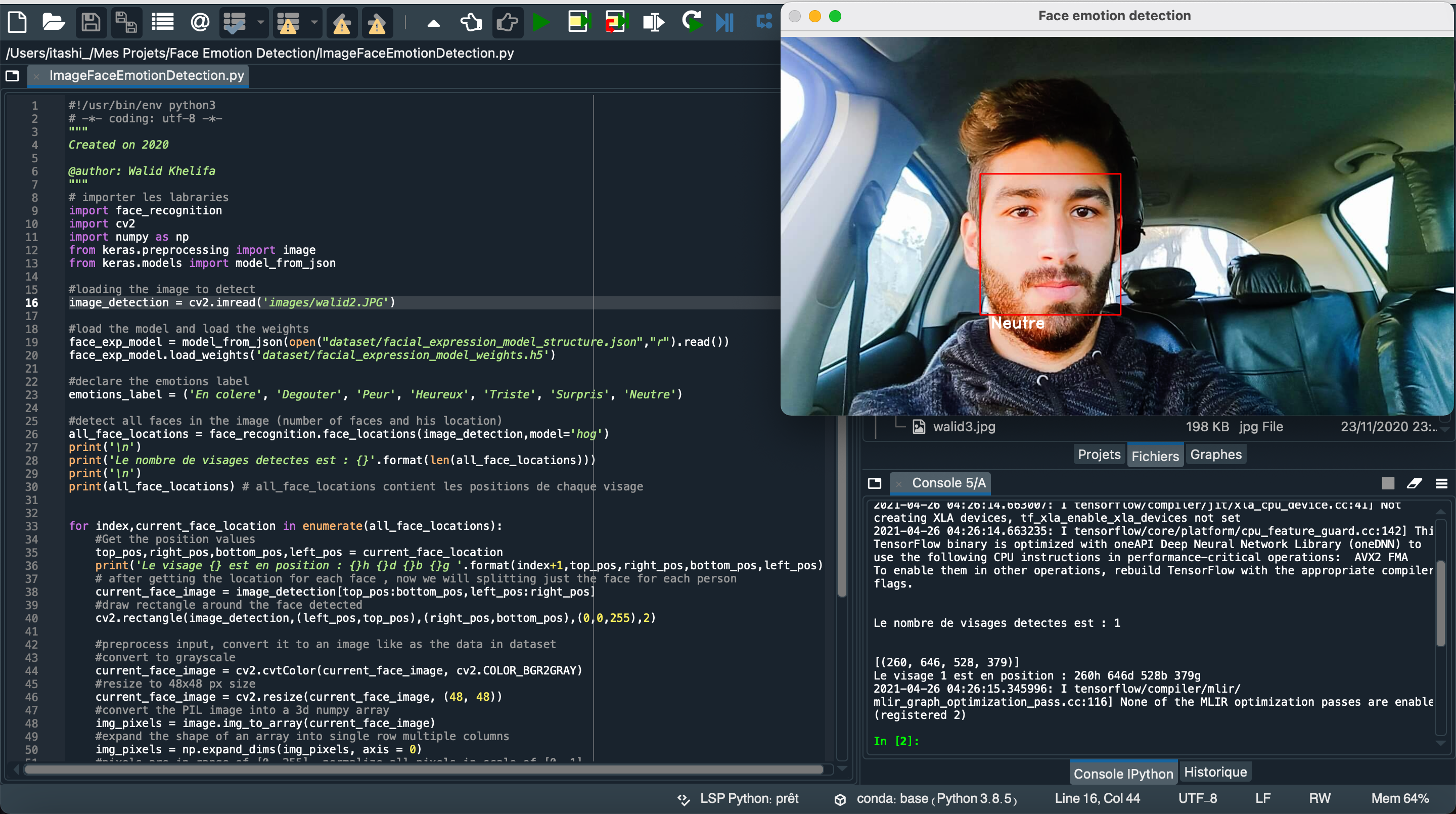Go to previous cursor position hand icon
Screen dimensions: 1456x814
471,23
